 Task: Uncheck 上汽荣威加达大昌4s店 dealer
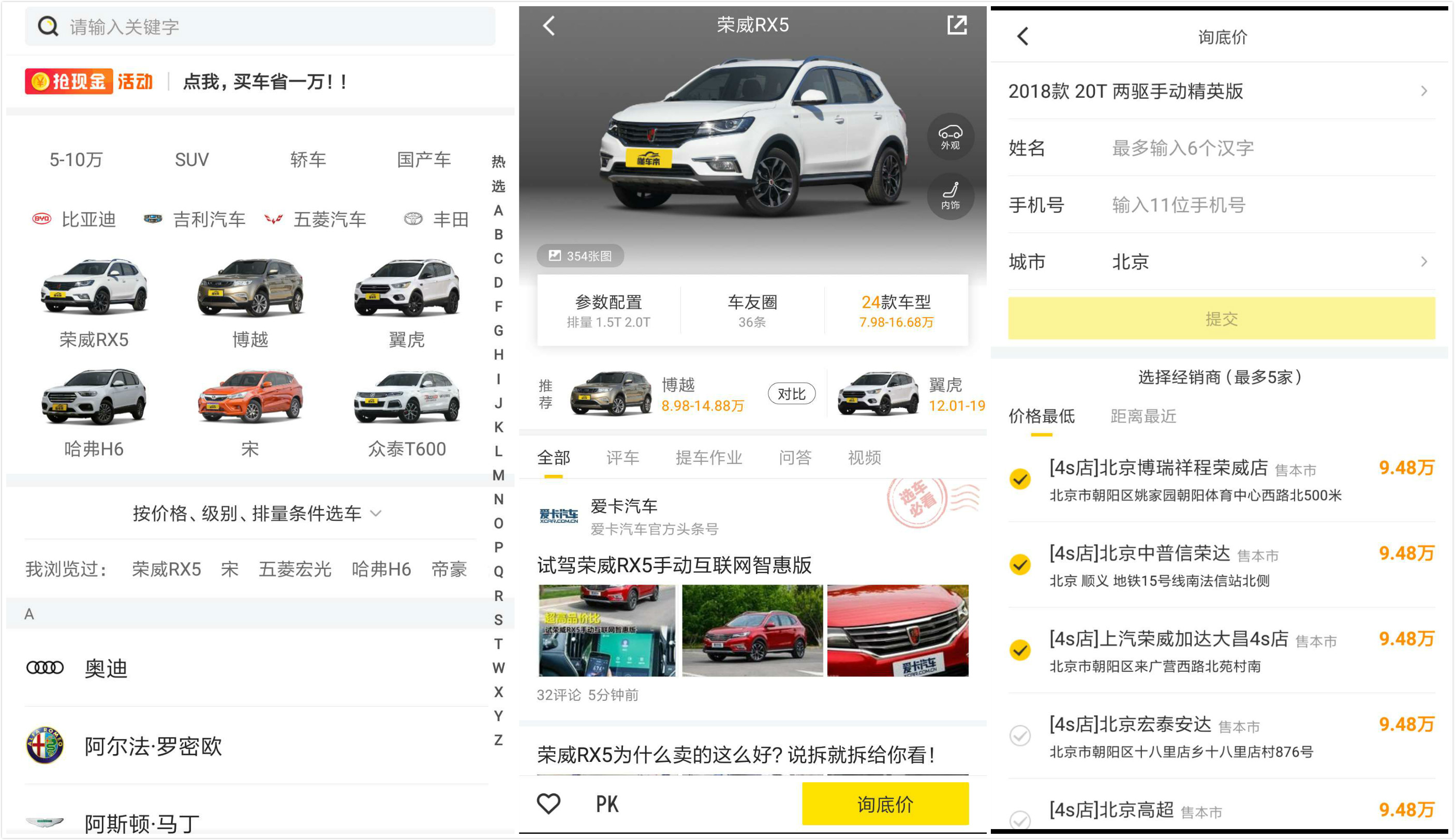(x=1020, y=650)
